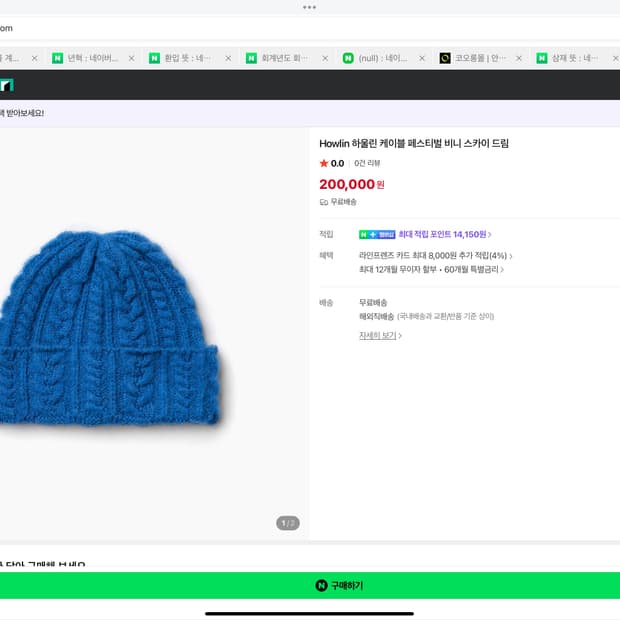This screenshot has width=620, height=620.
Task: Click the blue beanie product image
Action: click(109, 328)
